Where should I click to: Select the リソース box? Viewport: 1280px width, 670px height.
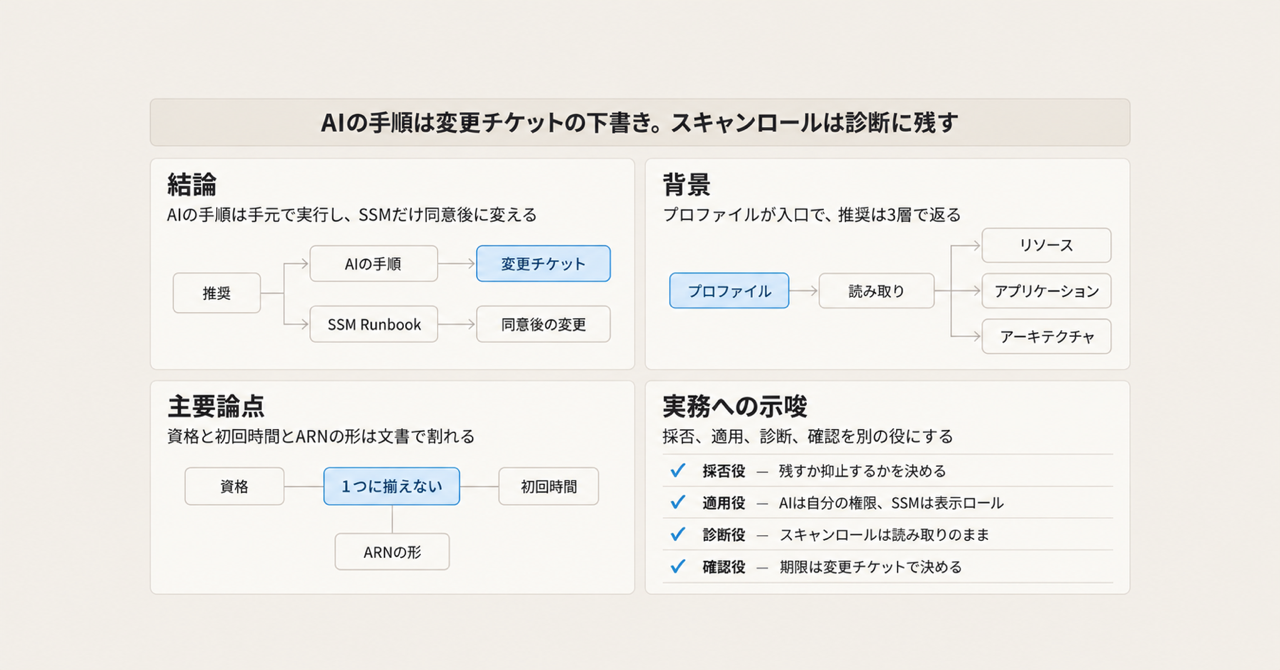point(1047,245)
